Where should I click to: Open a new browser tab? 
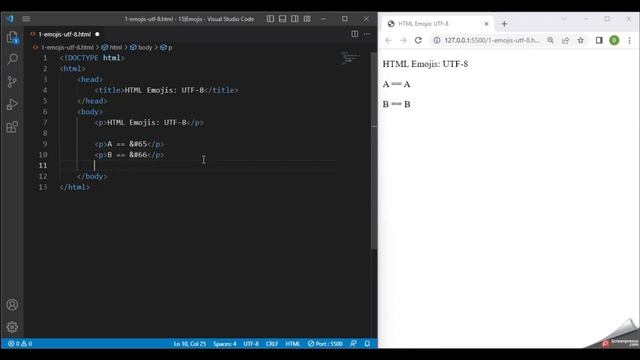[x=504, y=24]
